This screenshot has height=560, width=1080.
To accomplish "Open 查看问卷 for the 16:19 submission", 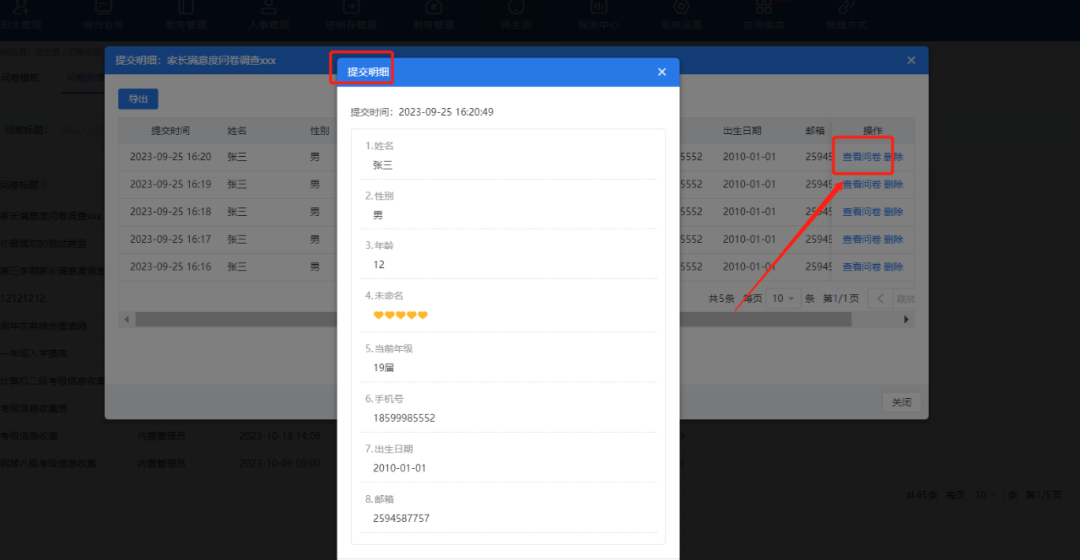I will (x=861, y=185).
